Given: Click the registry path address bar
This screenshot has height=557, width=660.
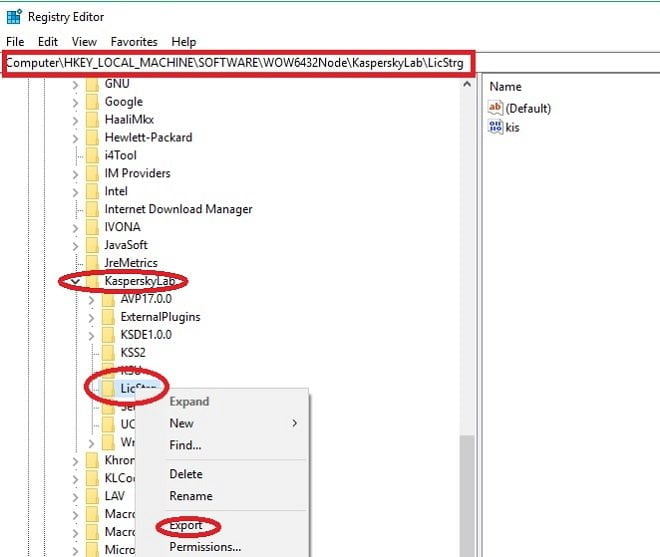Looking at the screenshot, I should (x=238, y=63).
